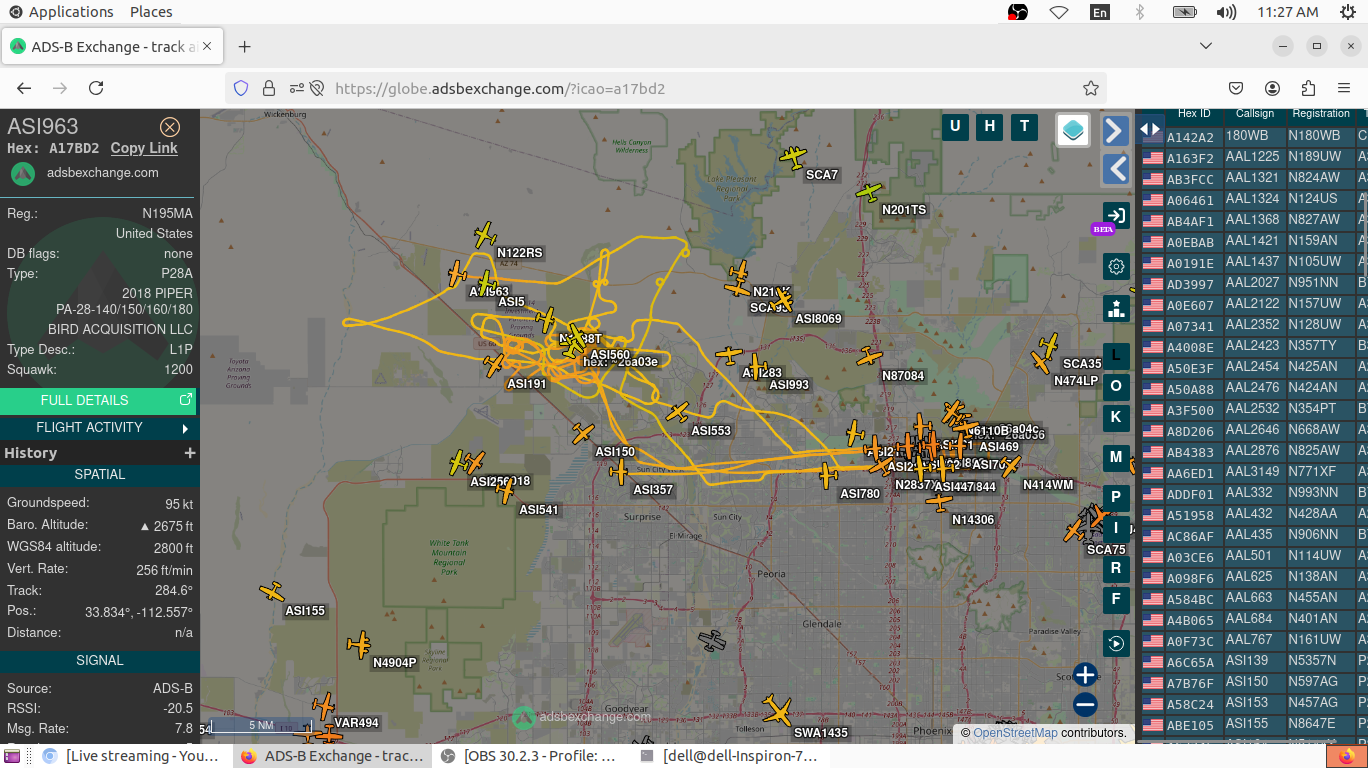This screenshot has width=1368, height=768.
Task: Switch to OBS window in taskbar
Action: click(530, 756)
